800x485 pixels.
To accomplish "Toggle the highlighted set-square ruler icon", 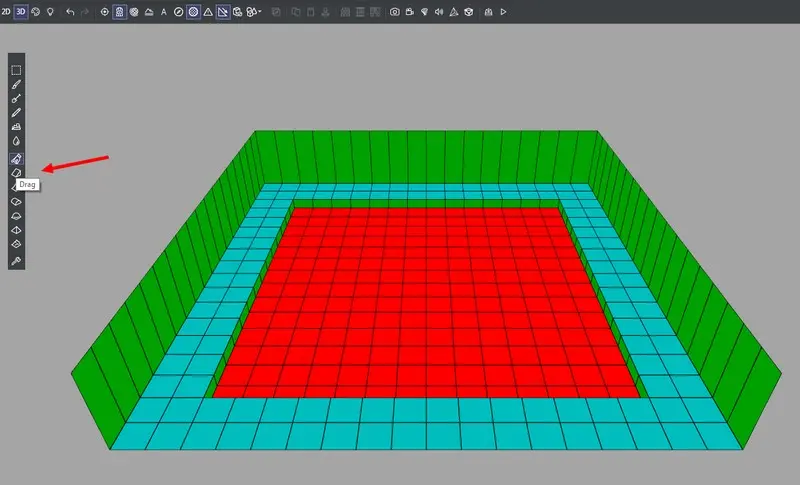I will point(223,12).
